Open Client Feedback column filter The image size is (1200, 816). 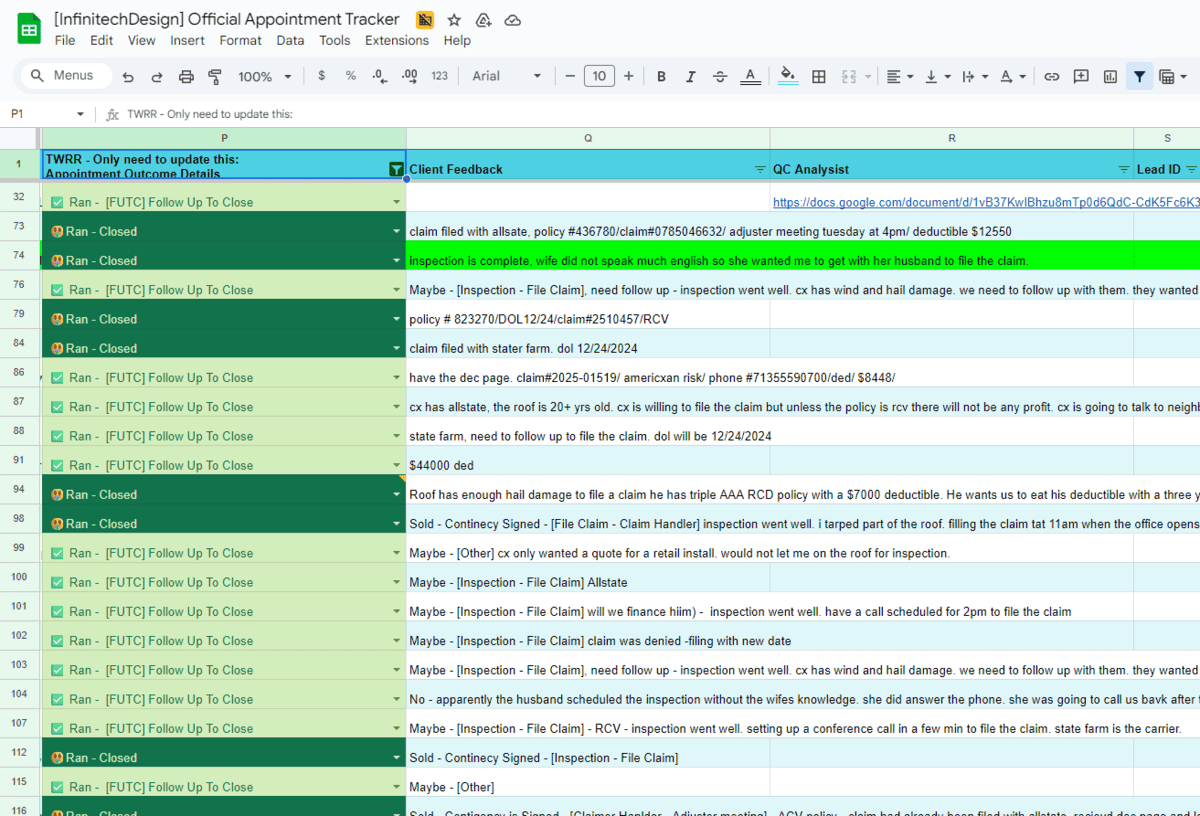(760, 170)
